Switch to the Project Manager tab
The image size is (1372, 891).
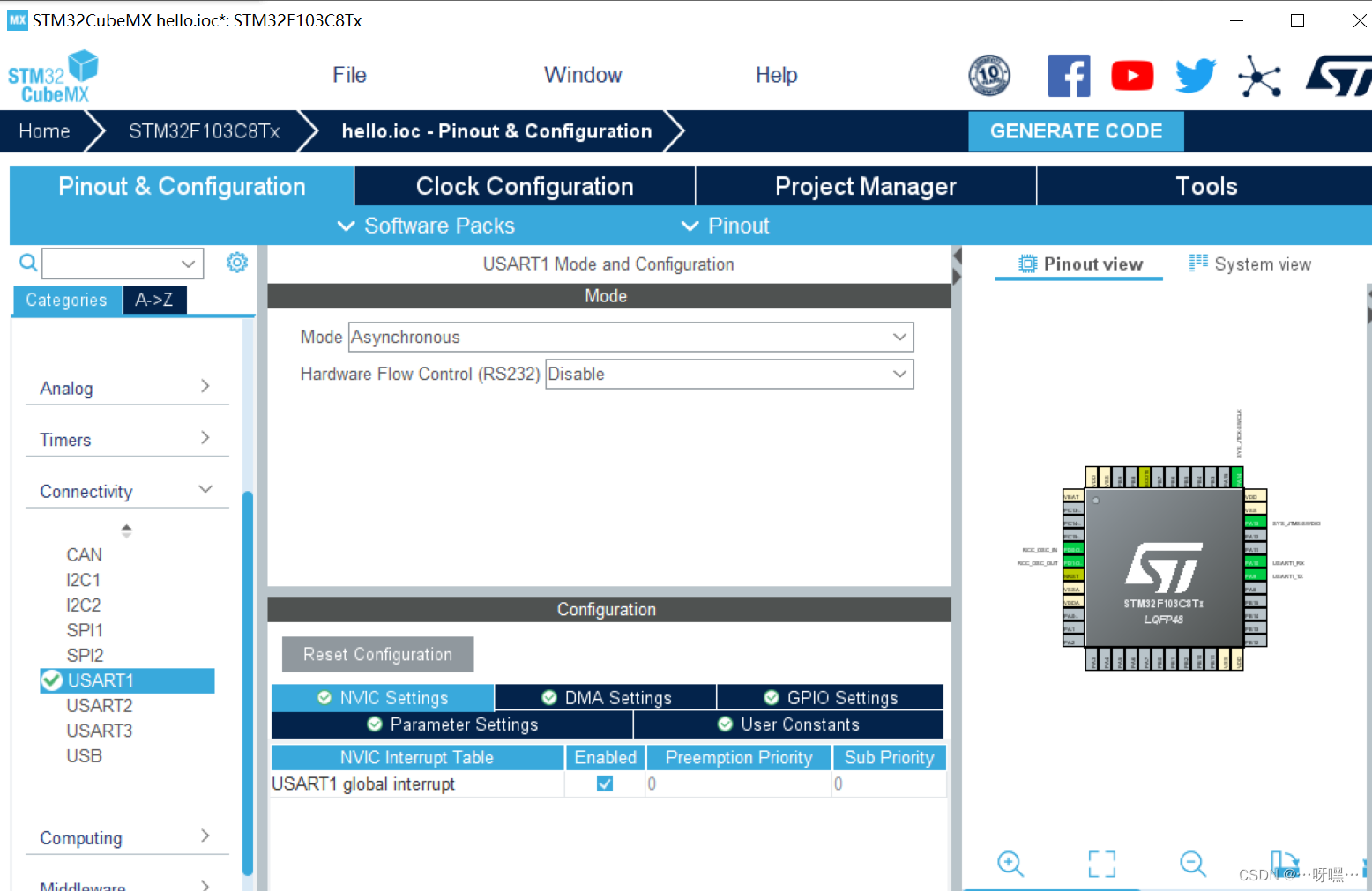click(866, 186)
